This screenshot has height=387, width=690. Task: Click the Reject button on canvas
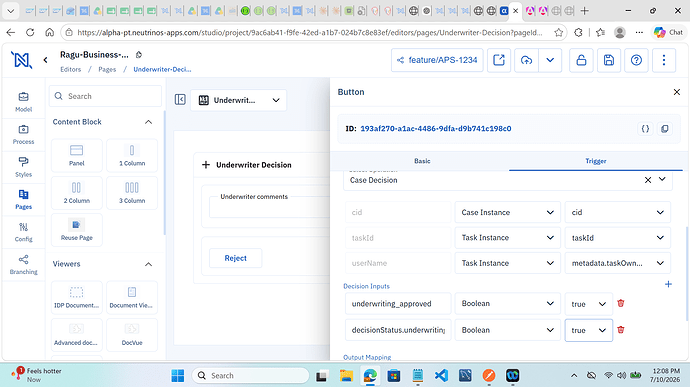[x=235, y=258]
